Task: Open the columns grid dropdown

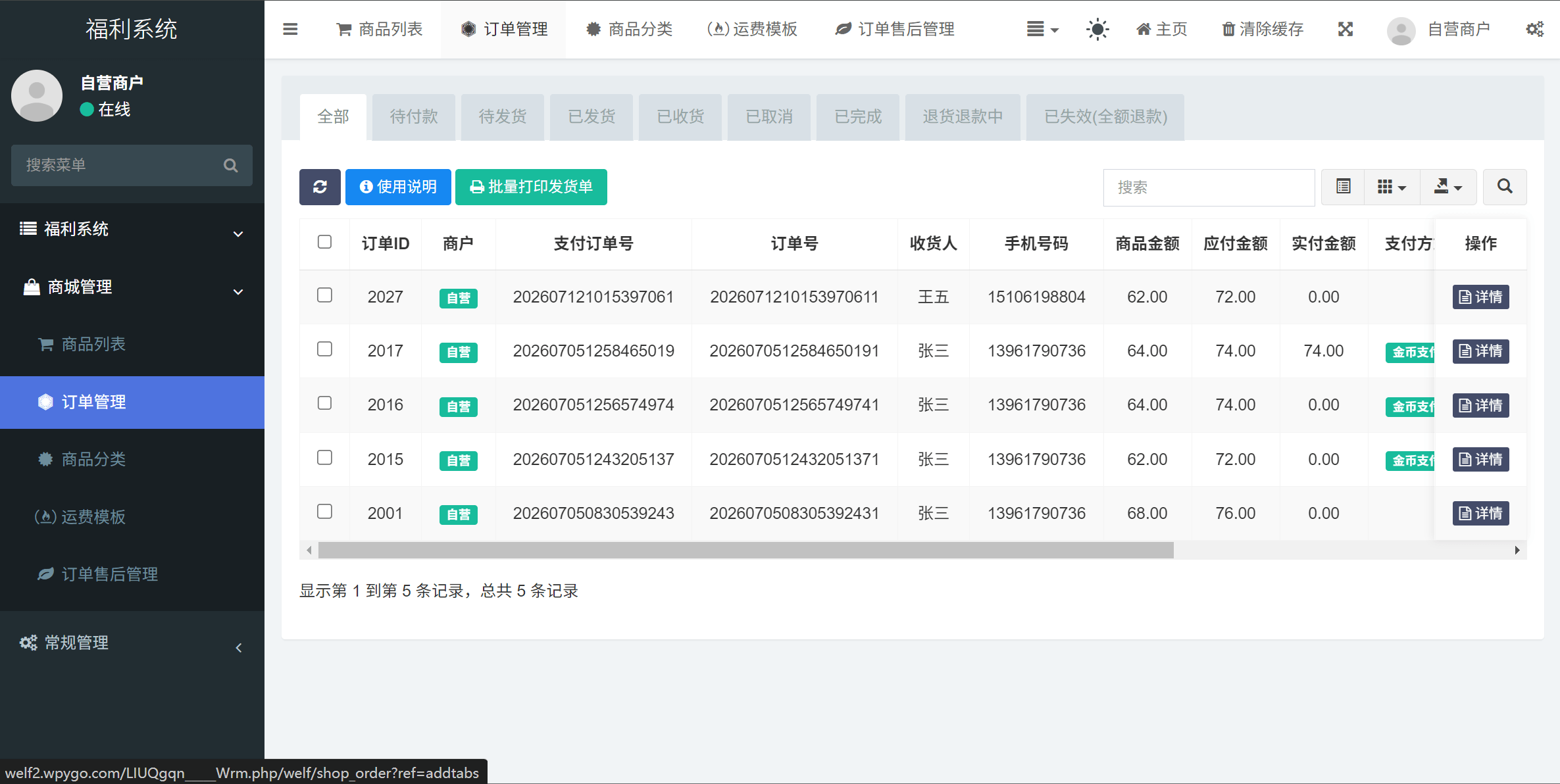Action: point(1392,187)
